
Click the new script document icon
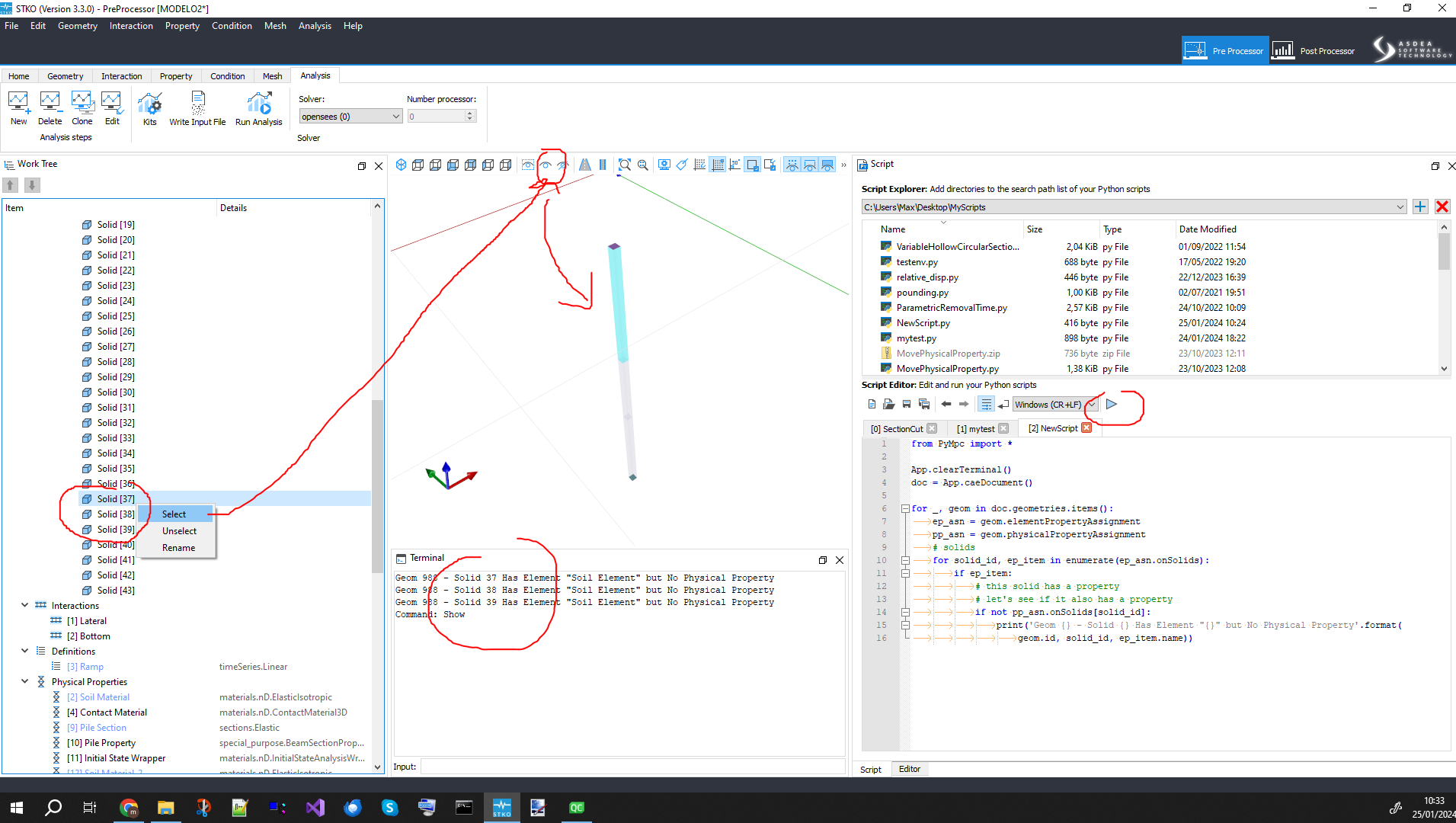[872, 404]
